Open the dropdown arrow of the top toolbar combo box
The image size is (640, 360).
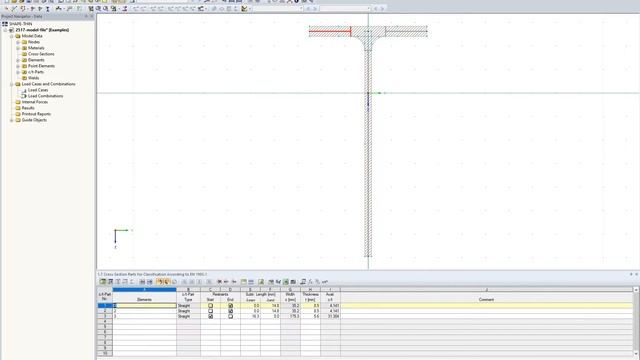click(301, 9)
